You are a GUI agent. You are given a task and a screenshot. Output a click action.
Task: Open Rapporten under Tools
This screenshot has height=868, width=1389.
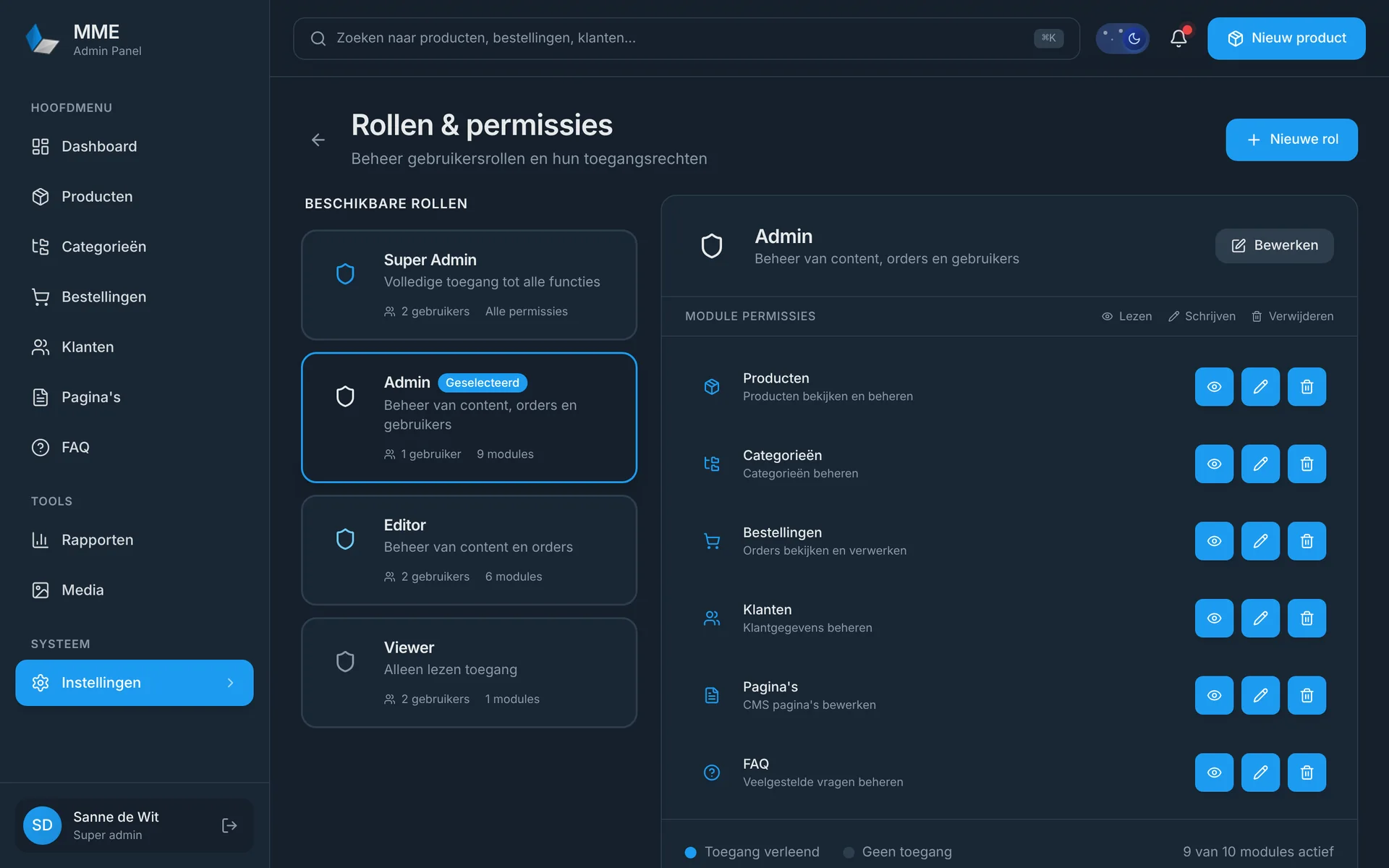point(135,540)
